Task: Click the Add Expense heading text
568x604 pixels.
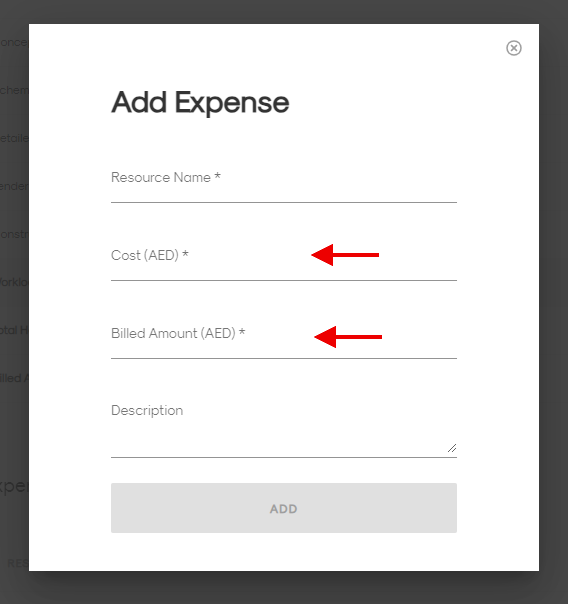Action: (200, 103)
